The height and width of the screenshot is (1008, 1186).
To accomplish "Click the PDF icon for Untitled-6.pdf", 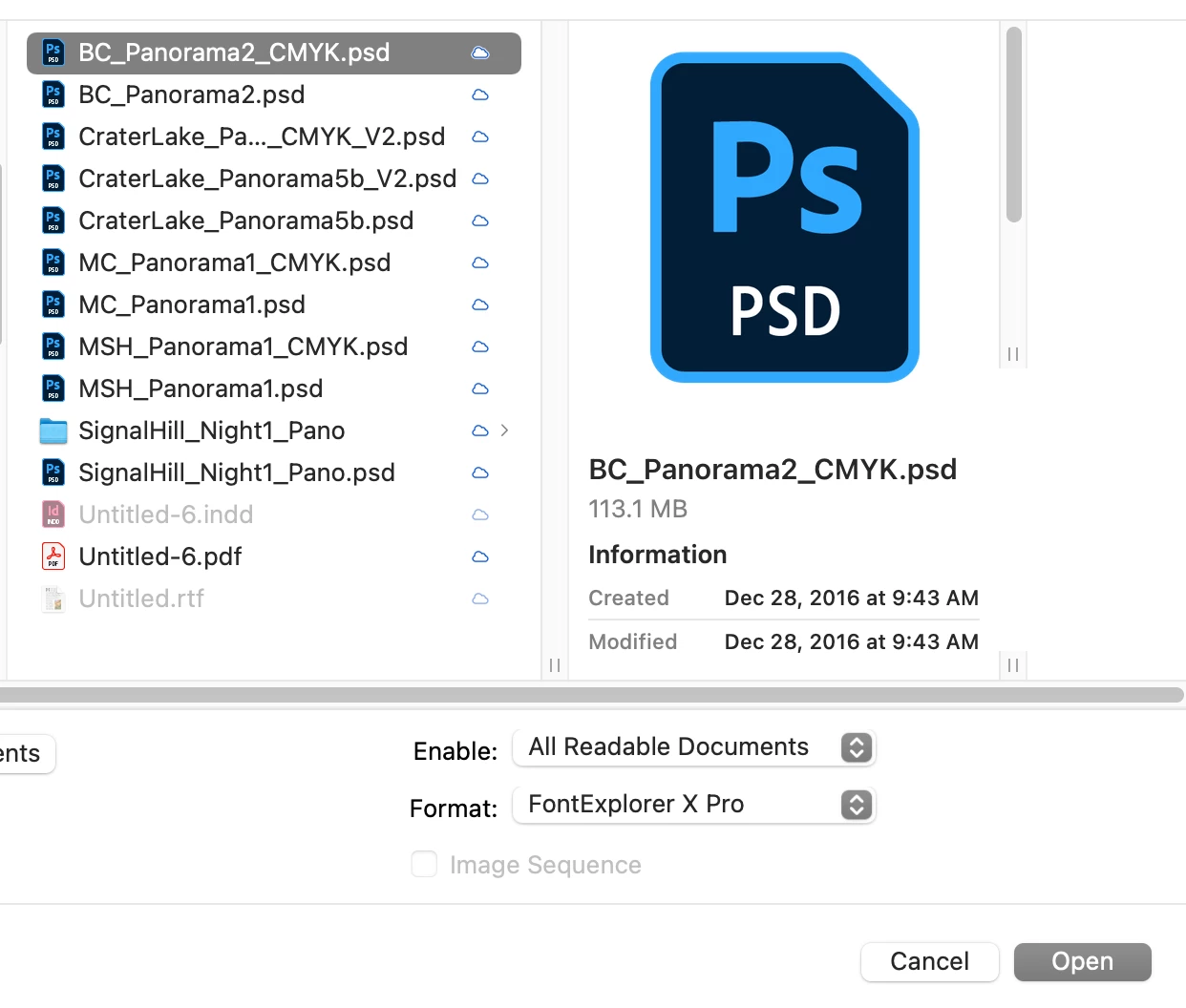I will pyautogui.click(x=53, y=556).
